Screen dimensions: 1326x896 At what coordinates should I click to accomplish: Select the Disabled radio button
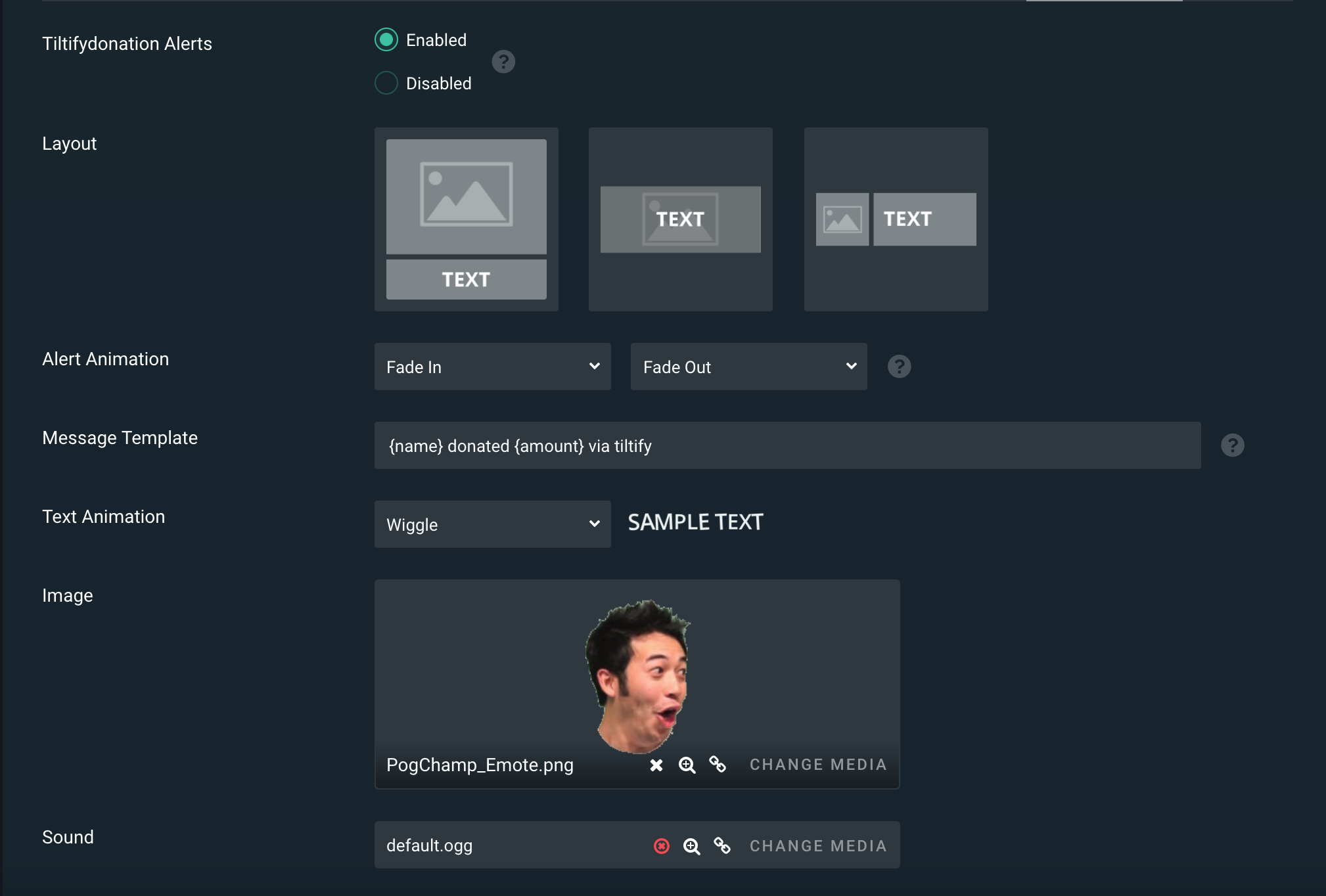386,83
